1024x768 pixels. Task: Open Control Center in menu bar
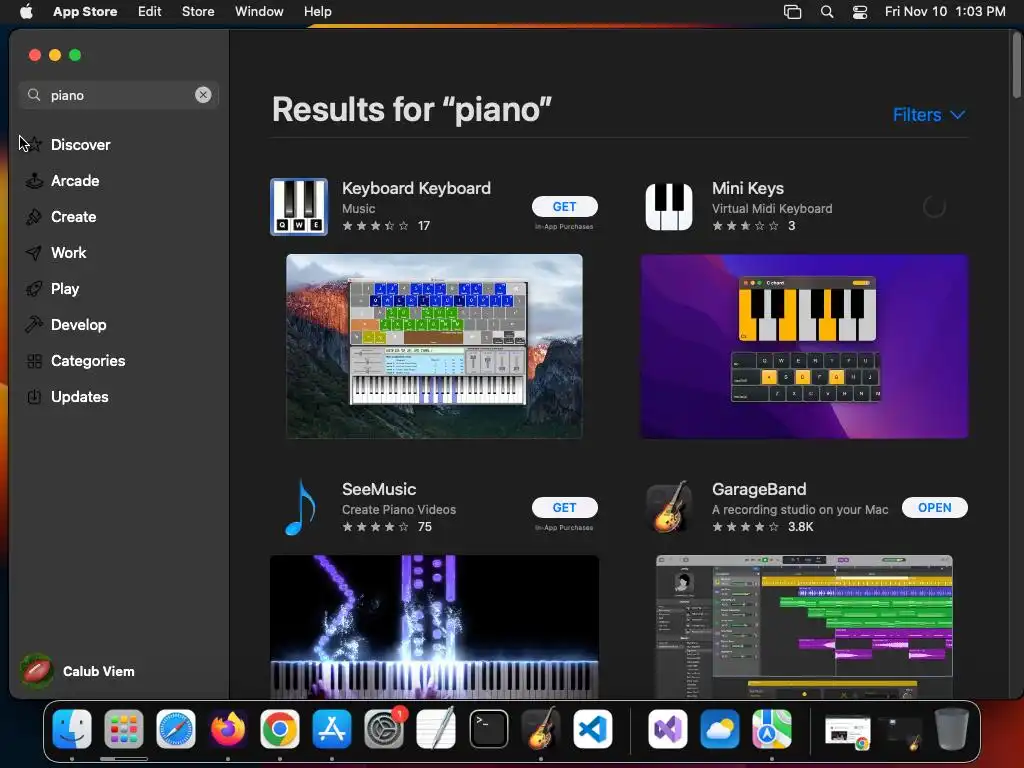coord(860,12)
